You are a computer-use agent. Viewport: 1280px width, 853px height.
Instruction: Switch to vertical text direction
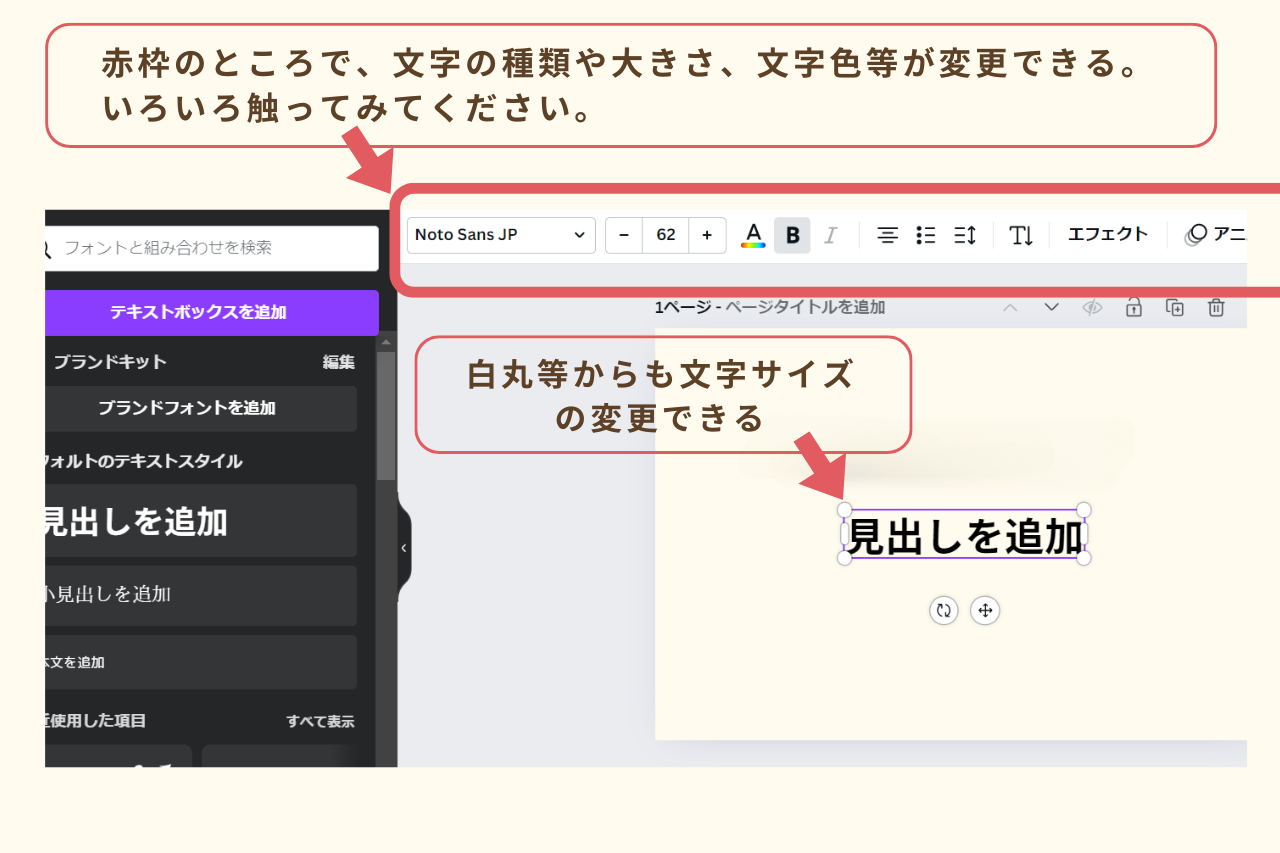coord(1021,235)
